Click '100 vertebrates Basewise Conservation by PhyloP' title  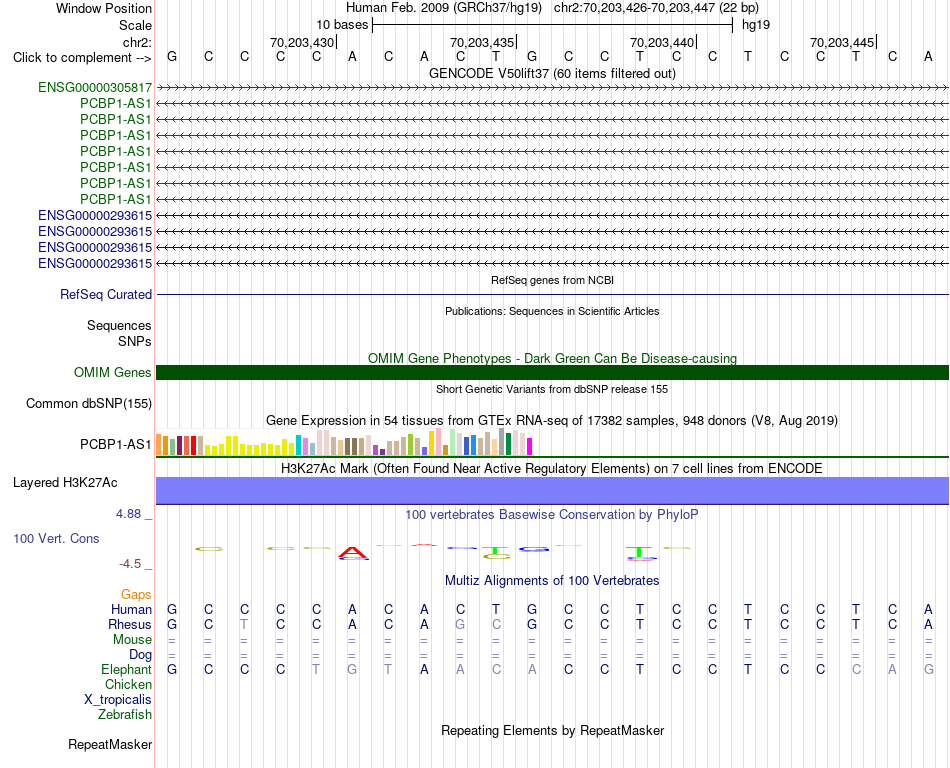(x=552, y=515)
